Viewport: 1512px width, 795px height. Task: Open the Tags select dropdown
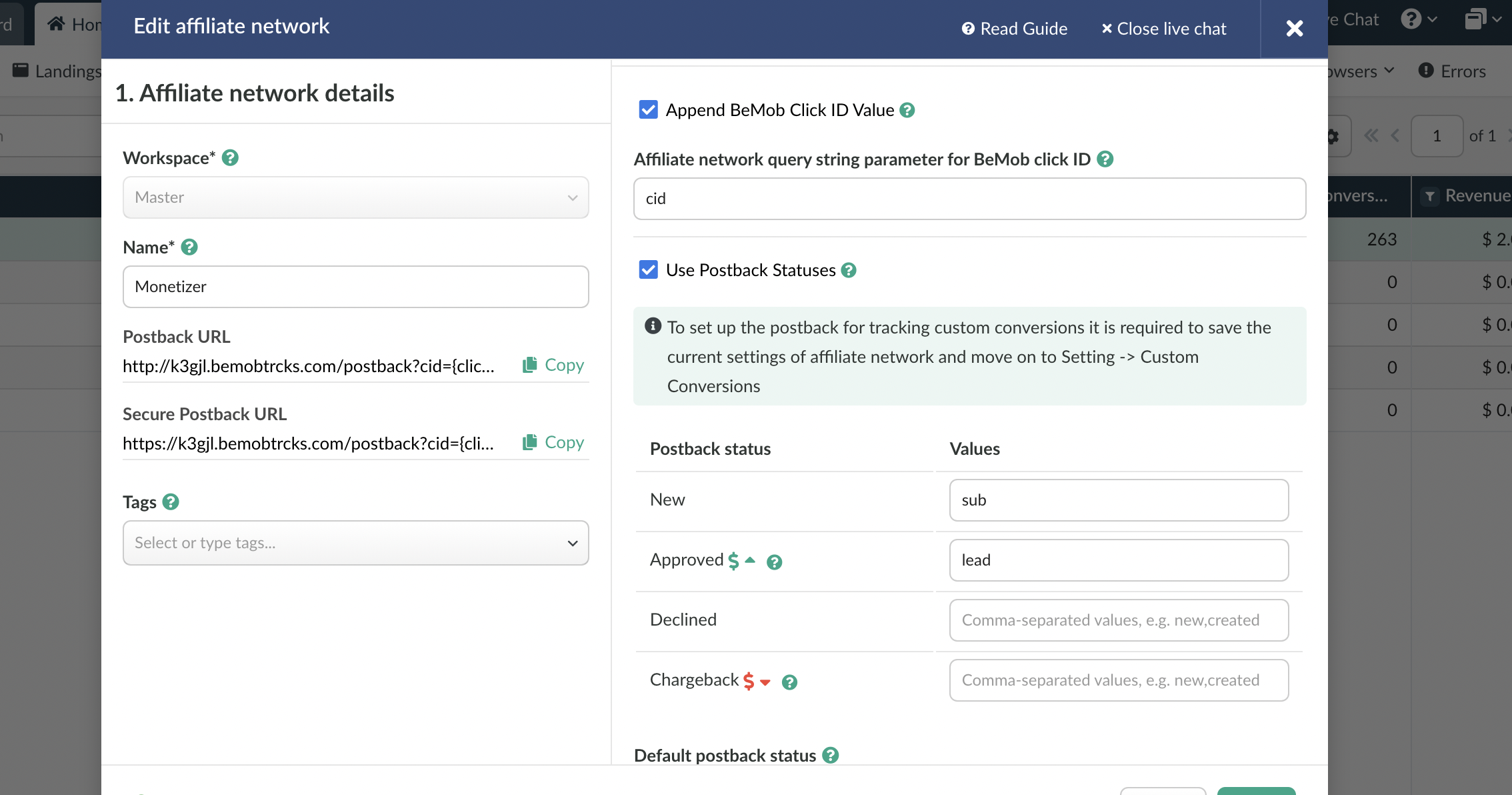click(355, 543)
